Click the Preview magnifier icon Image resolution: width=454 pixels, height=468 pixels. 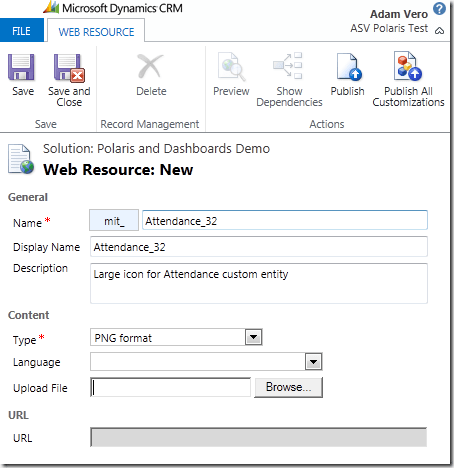231,66
